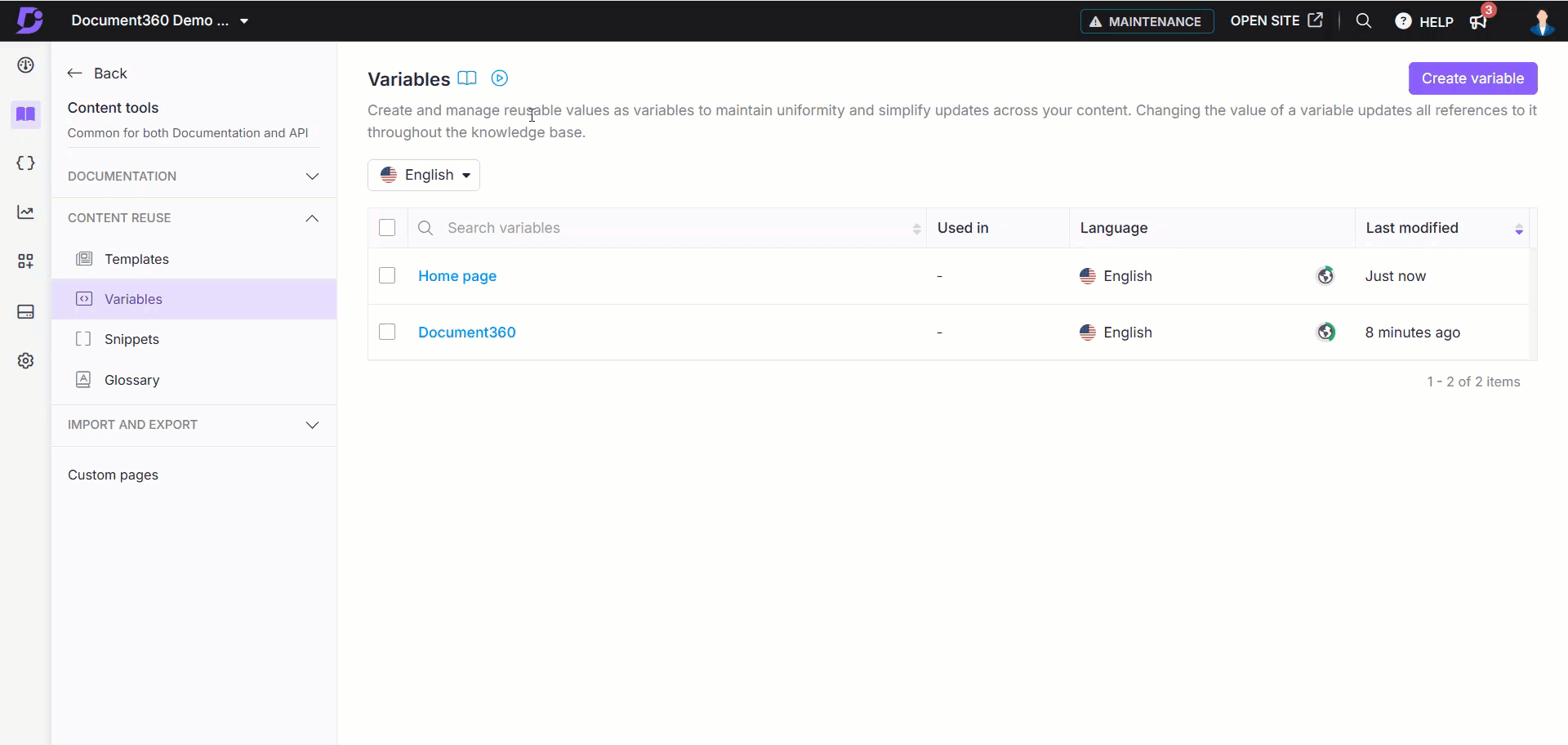Click the Help question mark icon
This screenshot has height=745, width=1568.
tap(1403, 21)
